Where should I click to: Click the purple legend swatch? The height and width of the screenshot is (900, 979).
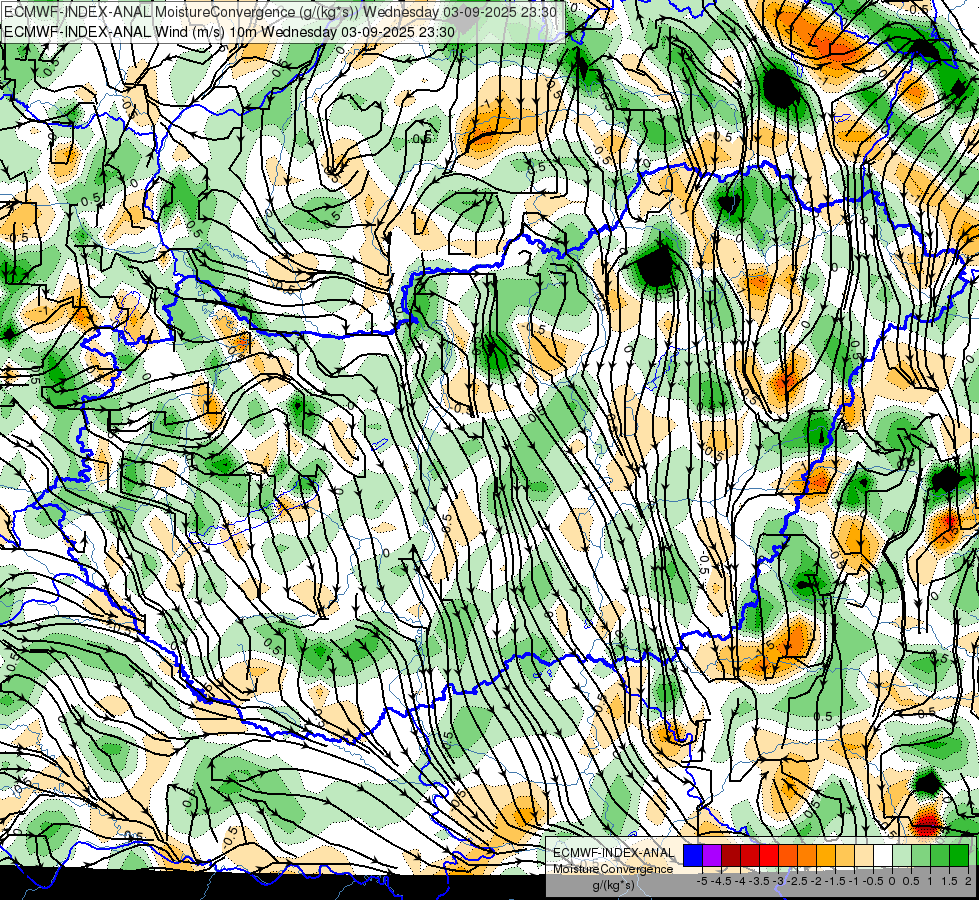(712, 856)
